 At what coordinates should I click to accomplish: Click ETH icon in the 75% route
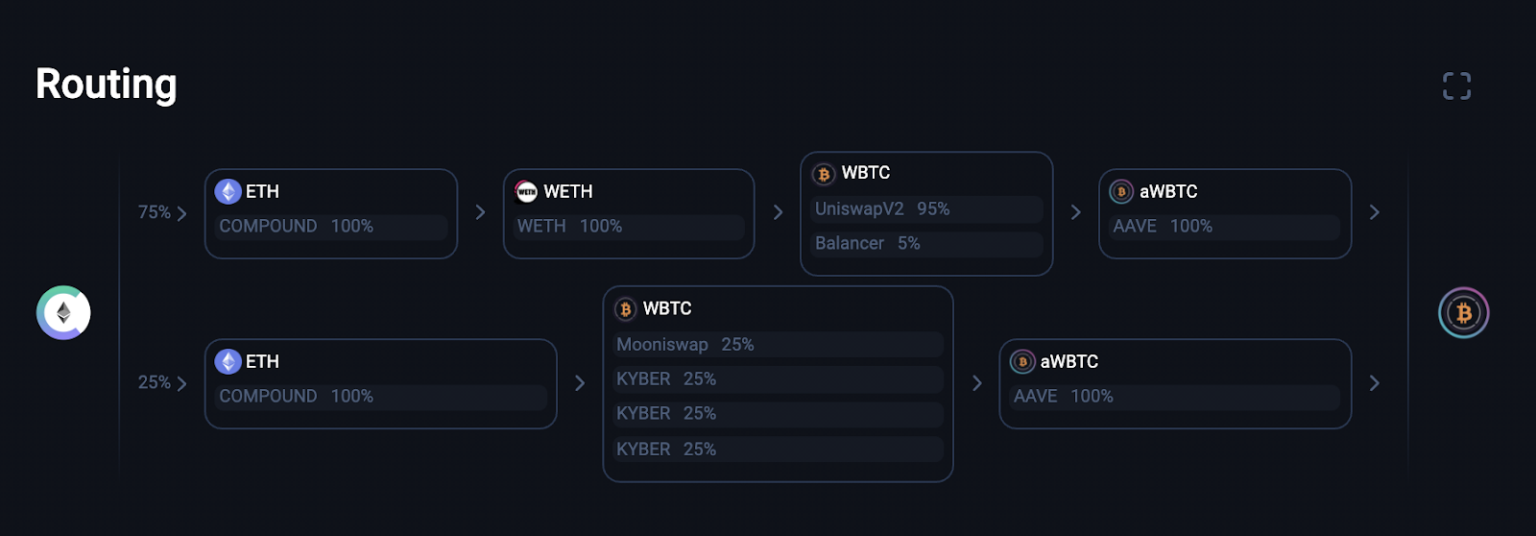(x=229, y=191)
